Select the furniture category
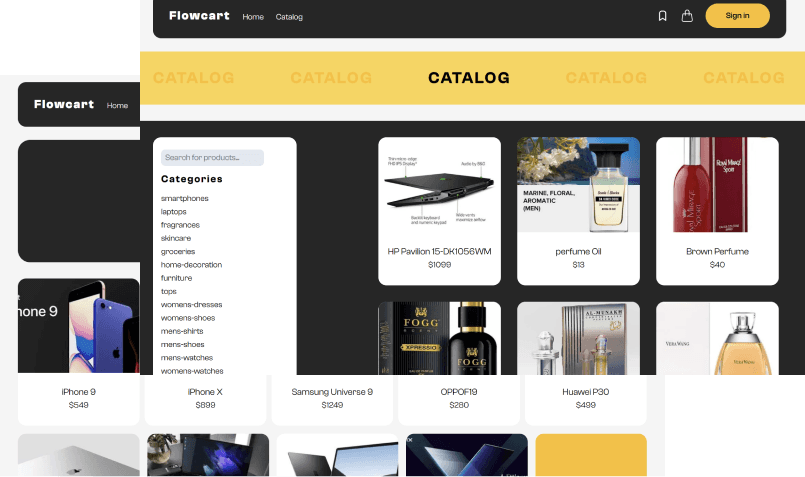 177,278
